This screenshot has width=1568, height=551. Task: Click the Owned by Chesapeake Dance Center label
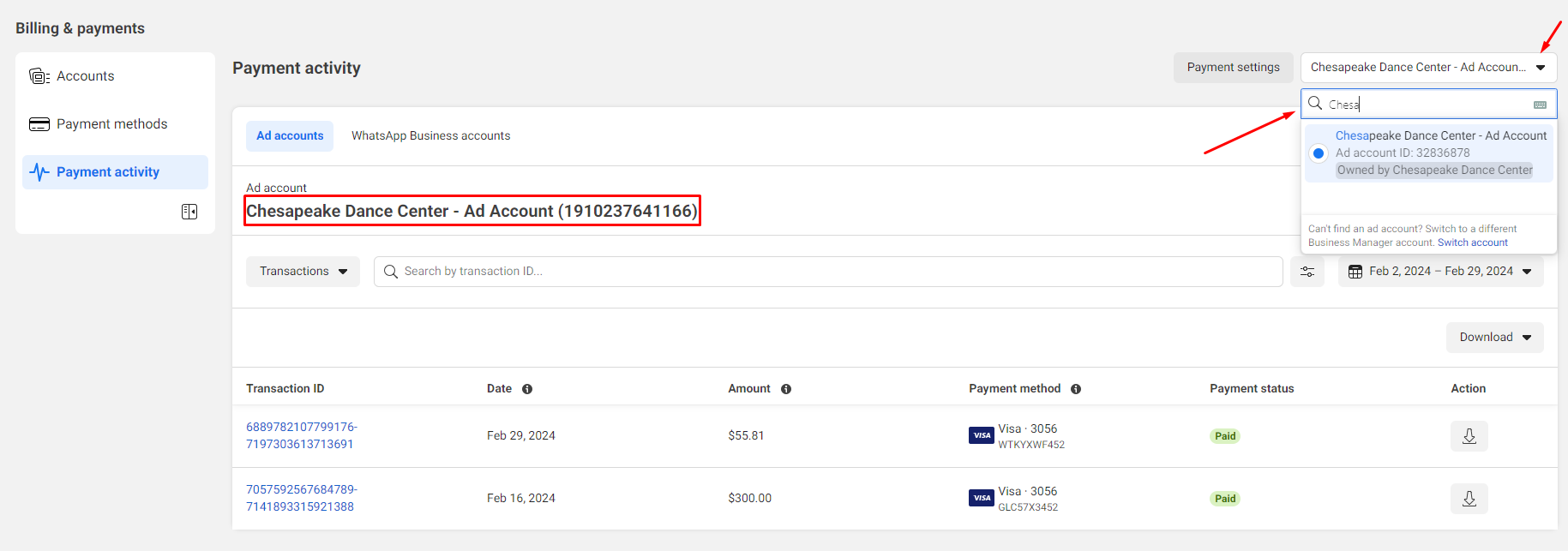click(1434, 171)
